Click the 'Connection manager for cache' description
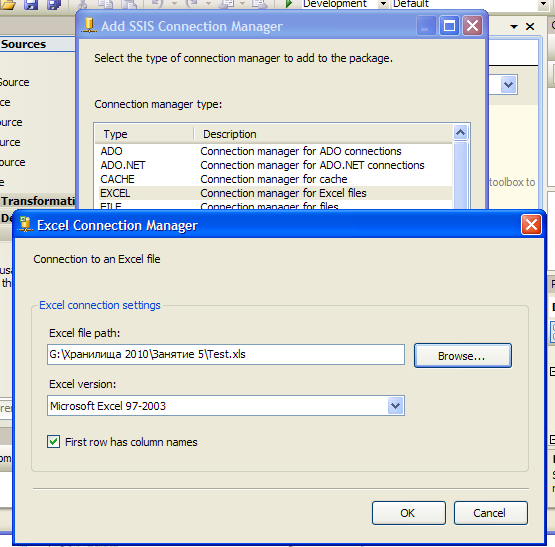Viewport: 555px width, 547px height. tap(274, 179)
